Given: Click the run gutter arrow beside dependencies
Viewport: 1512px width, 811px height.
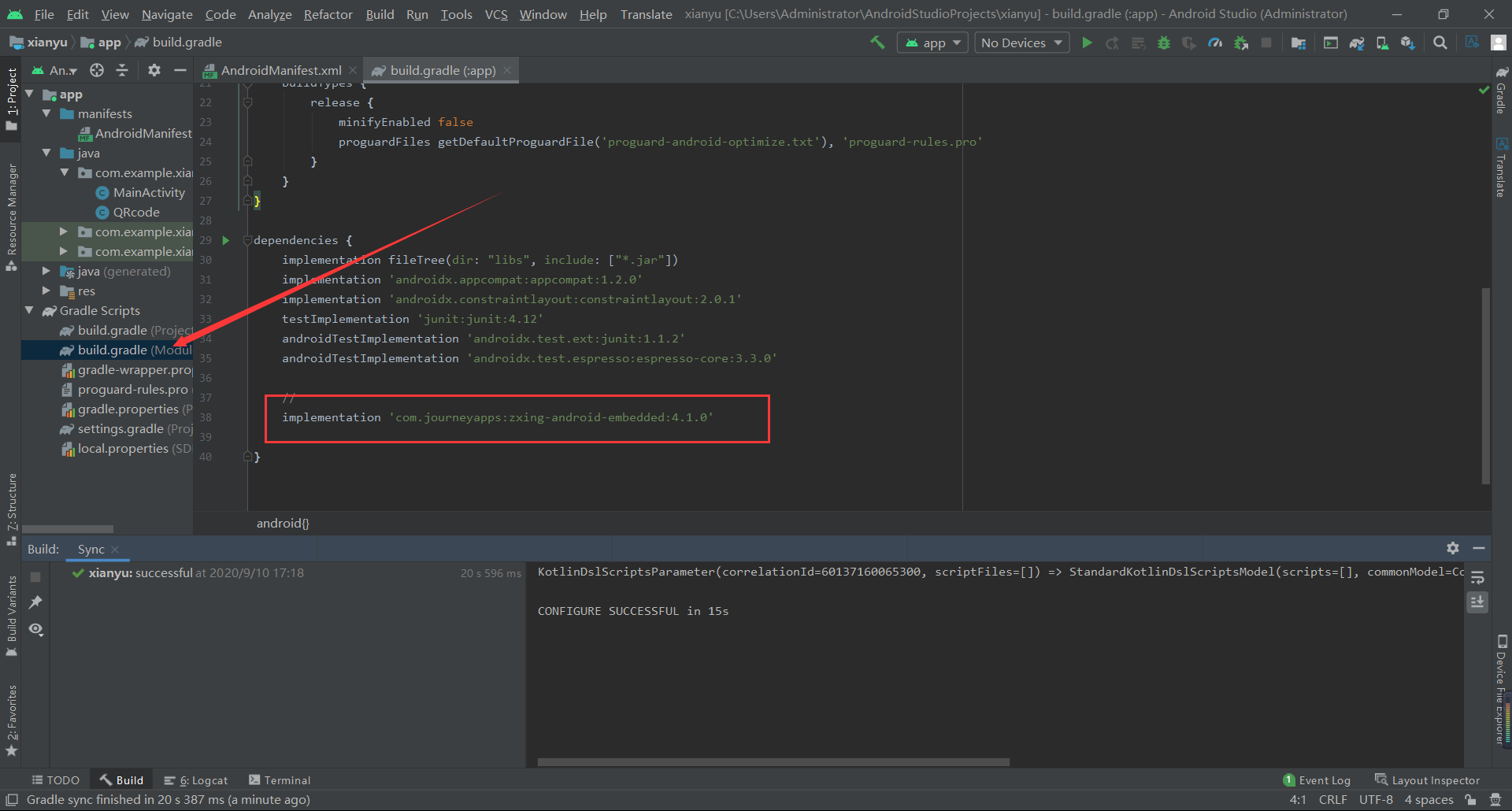Looking at the screenshot, I should click(226, 240).
